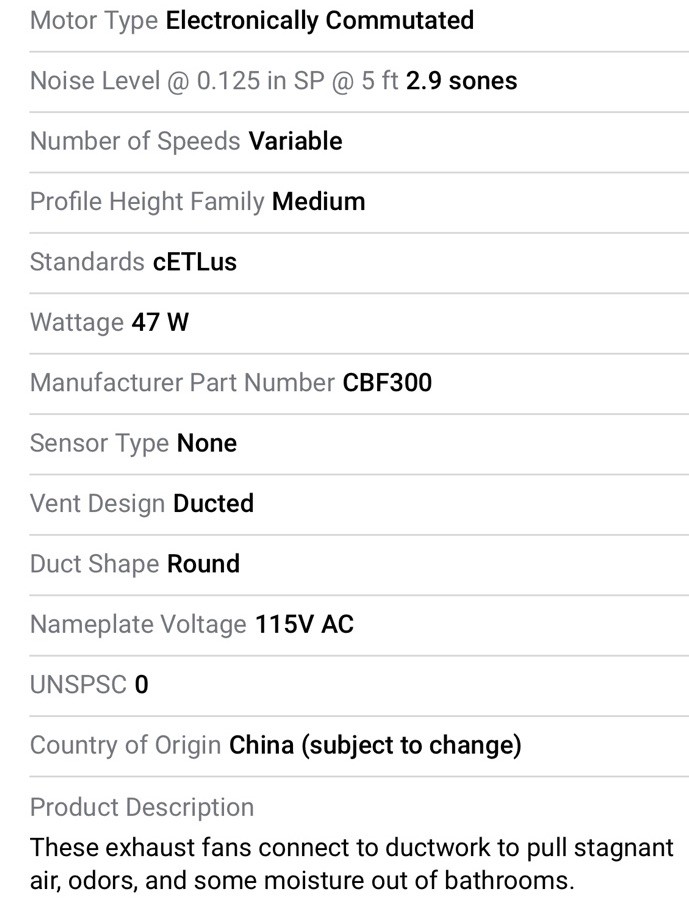Tap the Duct Shape Round value
This screenshot has height=902, width=689.
203,564
